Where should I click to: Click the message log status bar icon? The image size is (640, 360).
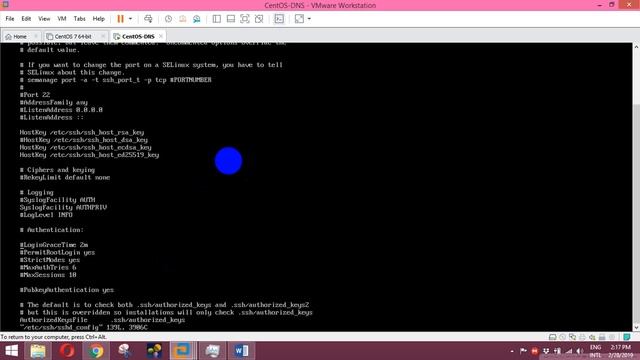(x=627, y=337)
